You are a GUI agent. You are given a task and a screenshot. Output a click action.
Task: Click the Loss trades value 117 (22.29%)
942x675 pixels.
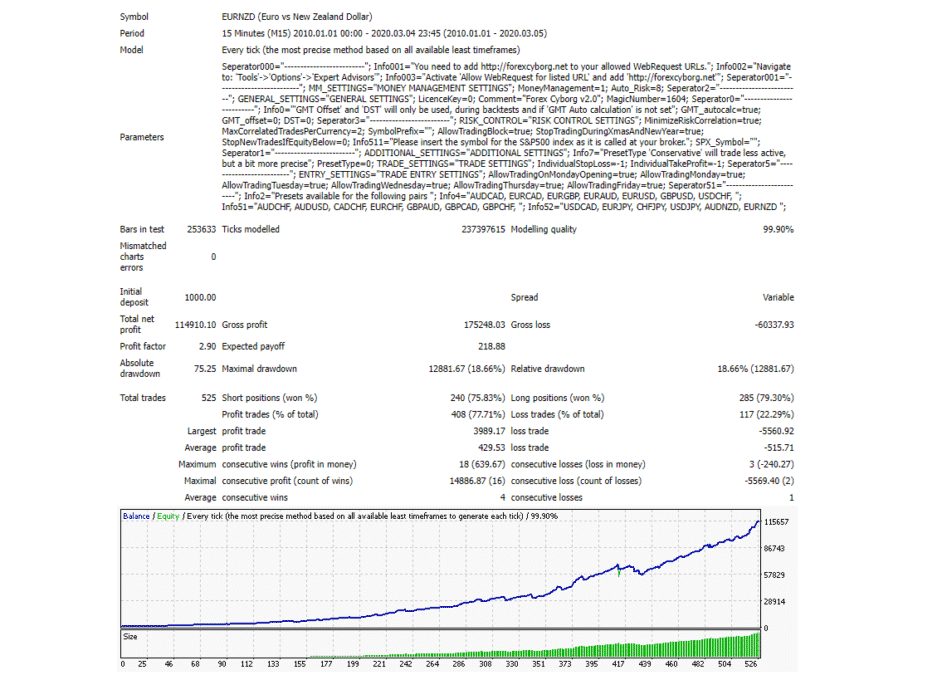pyautogui.click(x=767, y=414)
